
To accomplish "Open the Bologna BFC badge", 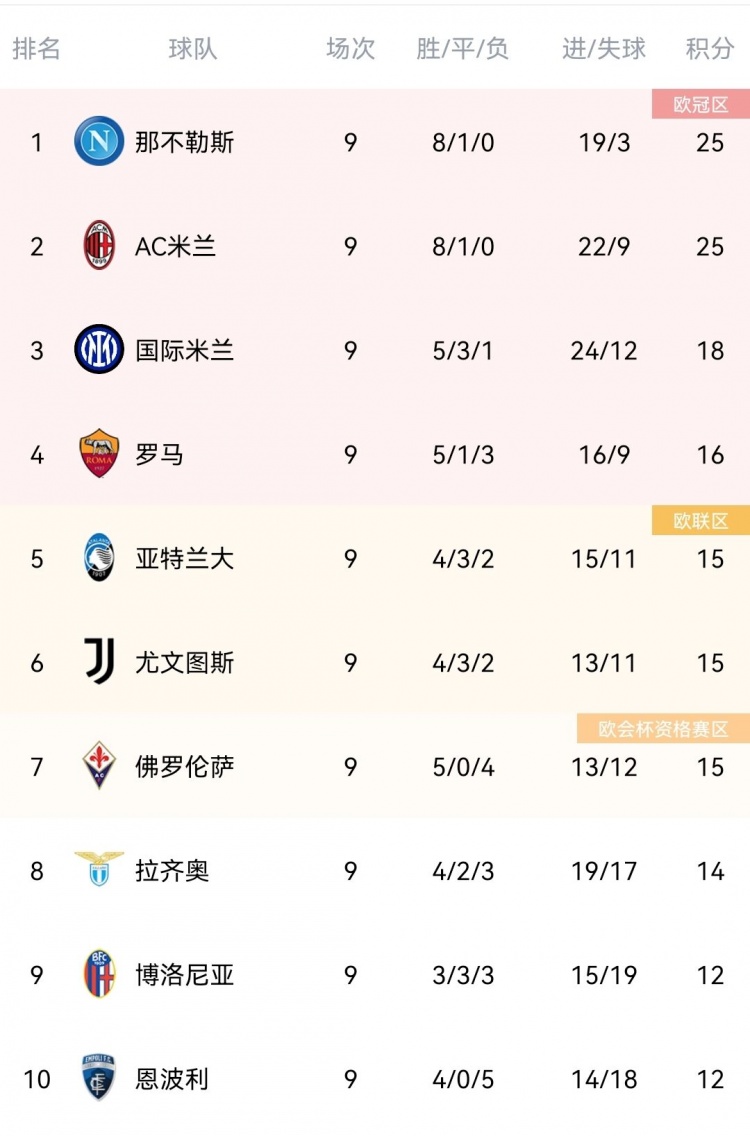I will tap(99, 974).
